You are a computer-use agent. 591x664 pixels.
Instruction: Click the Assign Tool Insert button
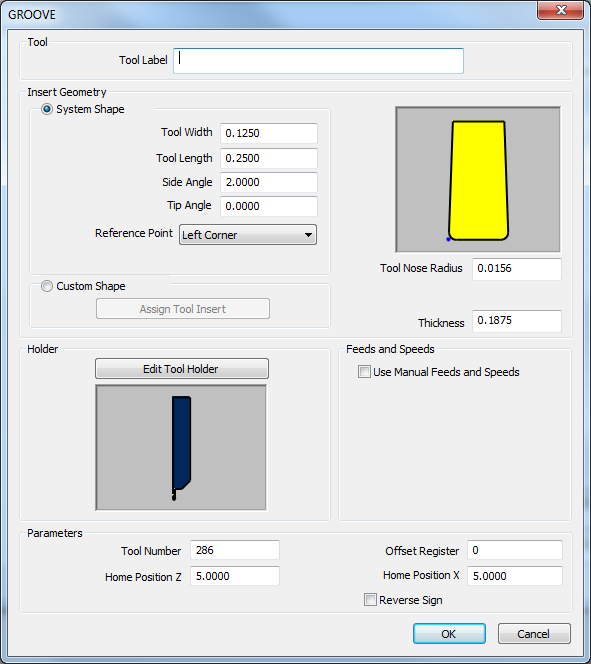pos(182,309)
